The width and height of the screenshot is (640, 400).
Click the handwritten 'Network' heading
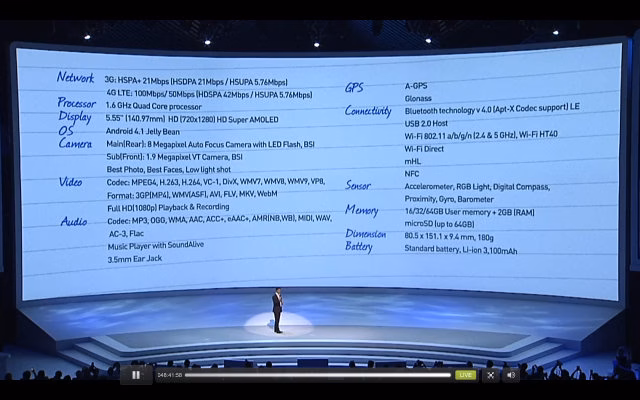76,77
